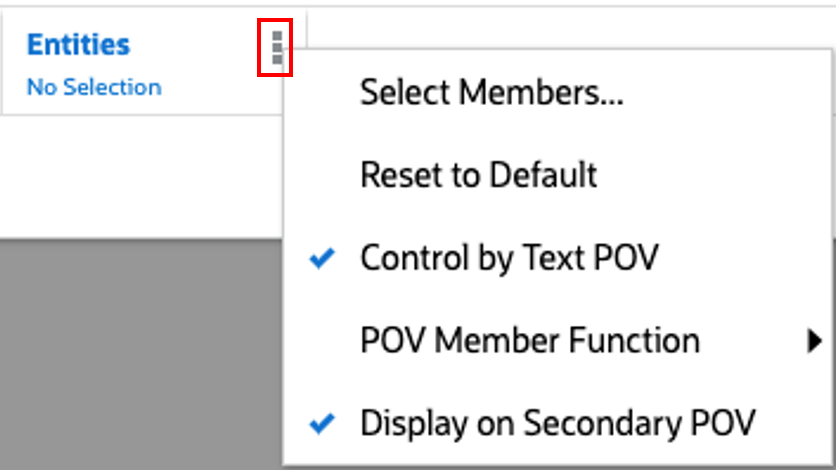The height and width of the screenshot is (470, 836).
Task: Click the POV Member Function label text
Action: pyautogui.click(x=529, y=342)
